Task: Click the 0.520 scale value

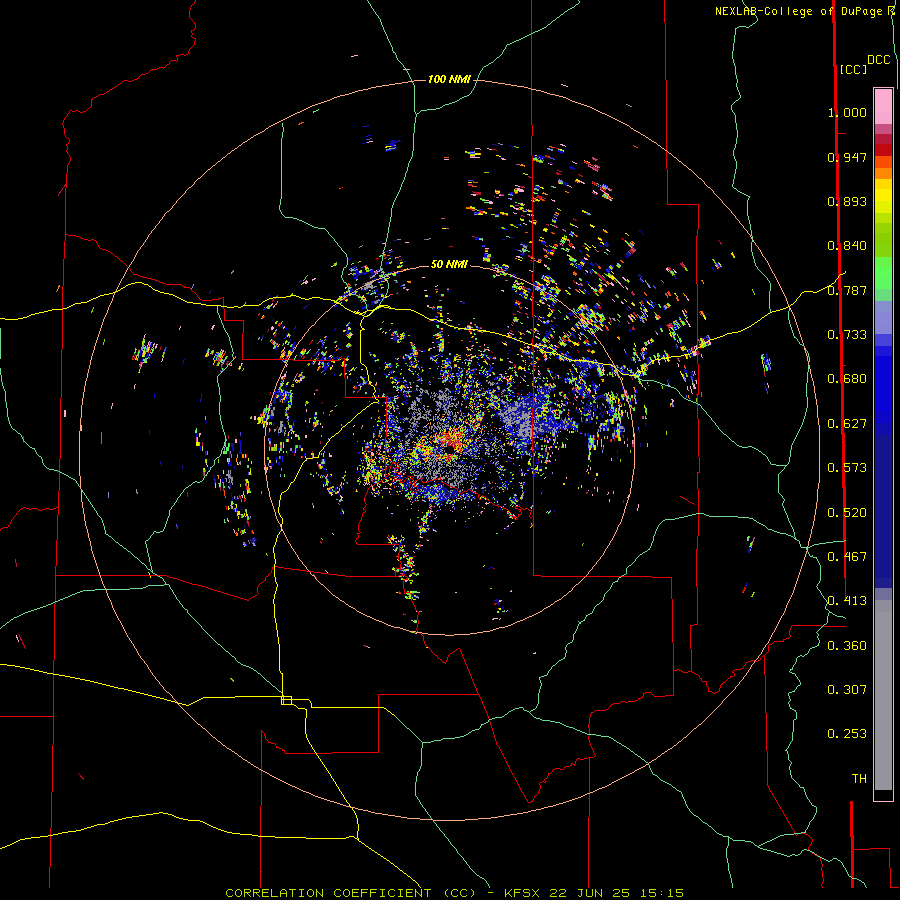Action: (847, 513)
